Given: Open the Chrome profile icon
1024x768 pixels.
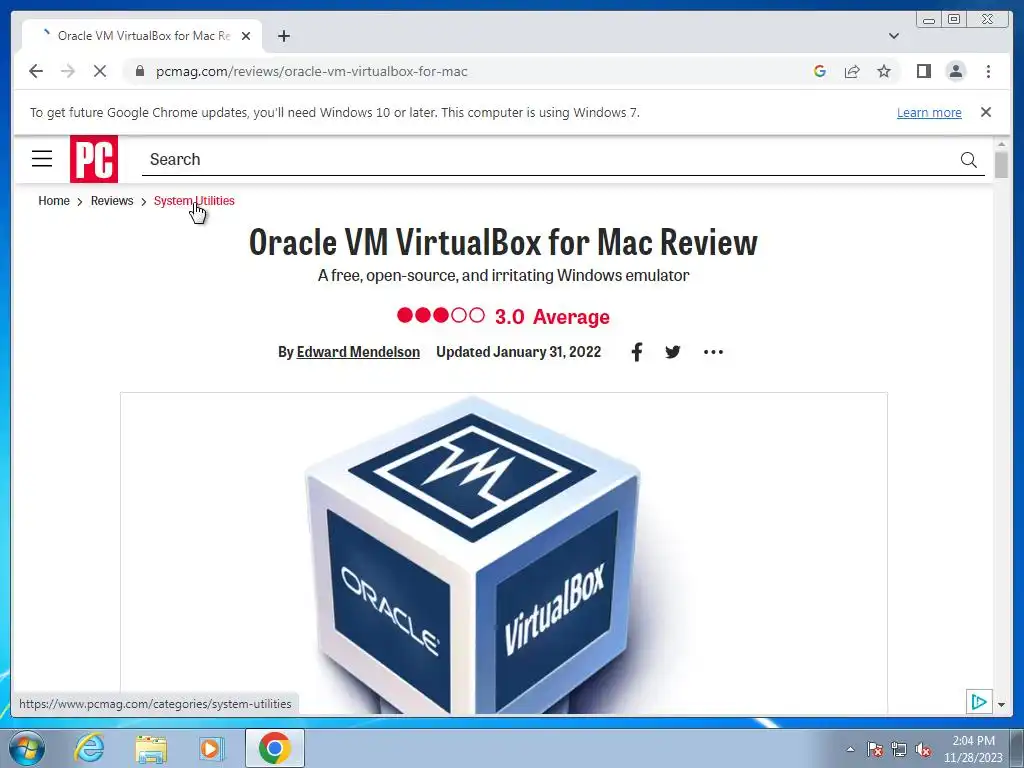Looking at the screenshot, I should coord(956,71).
